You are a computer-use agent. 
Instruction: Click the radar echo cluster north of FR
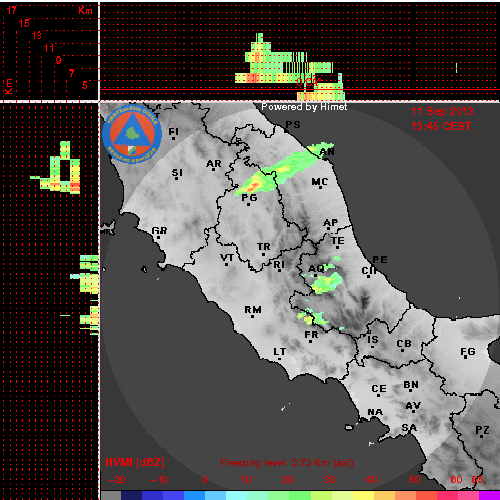point(312,317)
